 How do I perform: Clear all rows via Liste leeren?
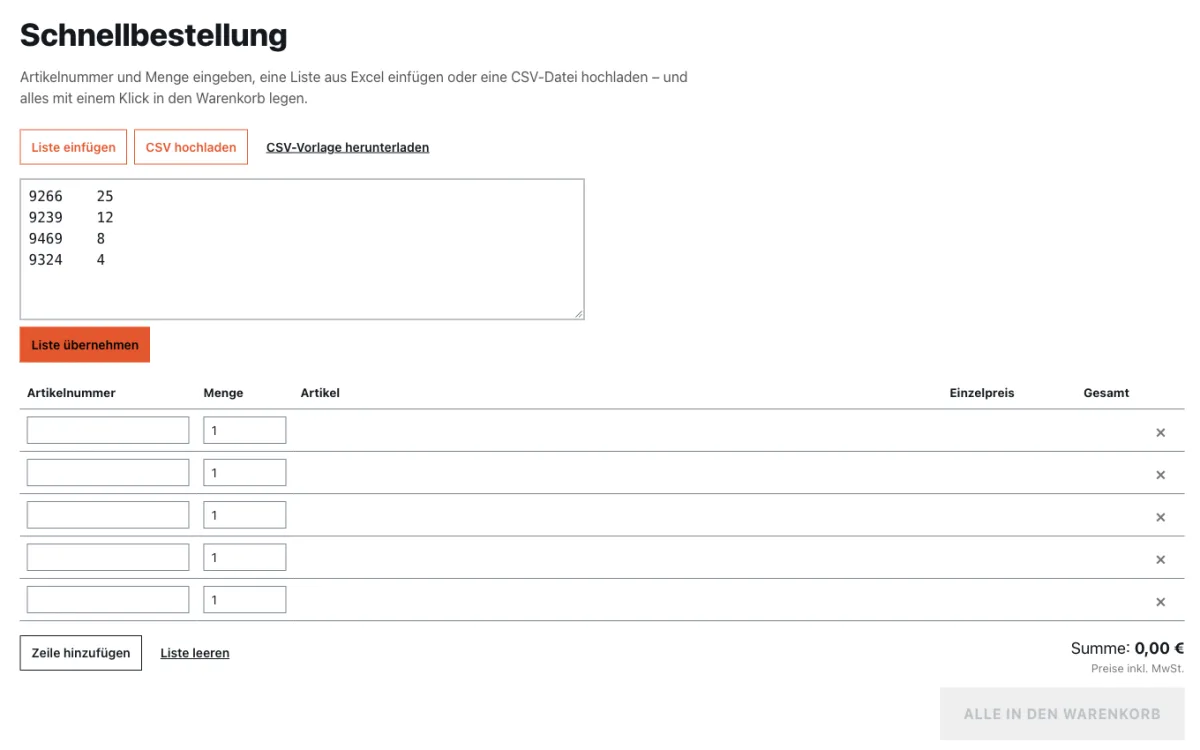tap(195, 653)
